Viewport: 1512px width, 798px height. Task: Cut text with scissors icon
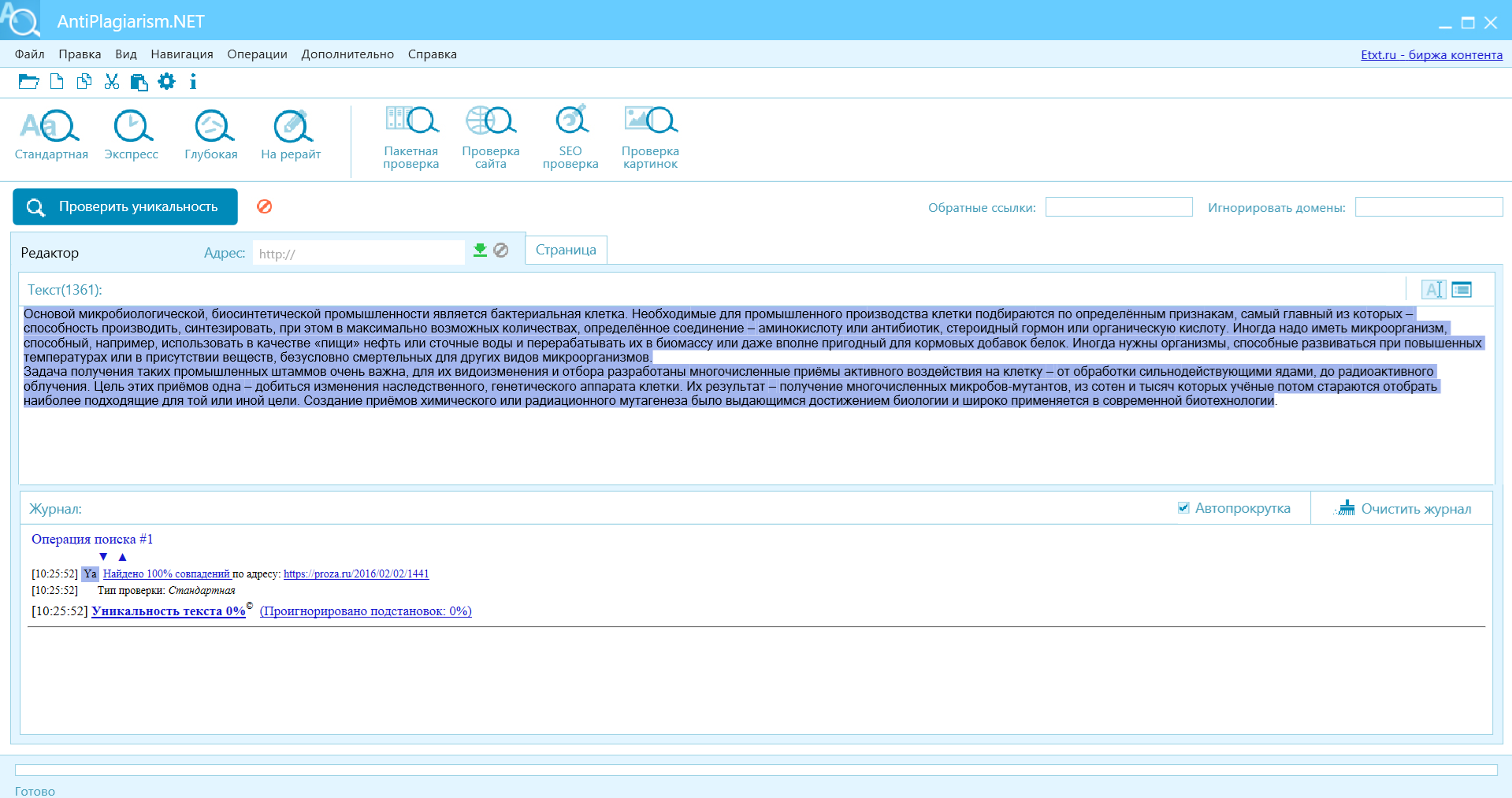112,82
